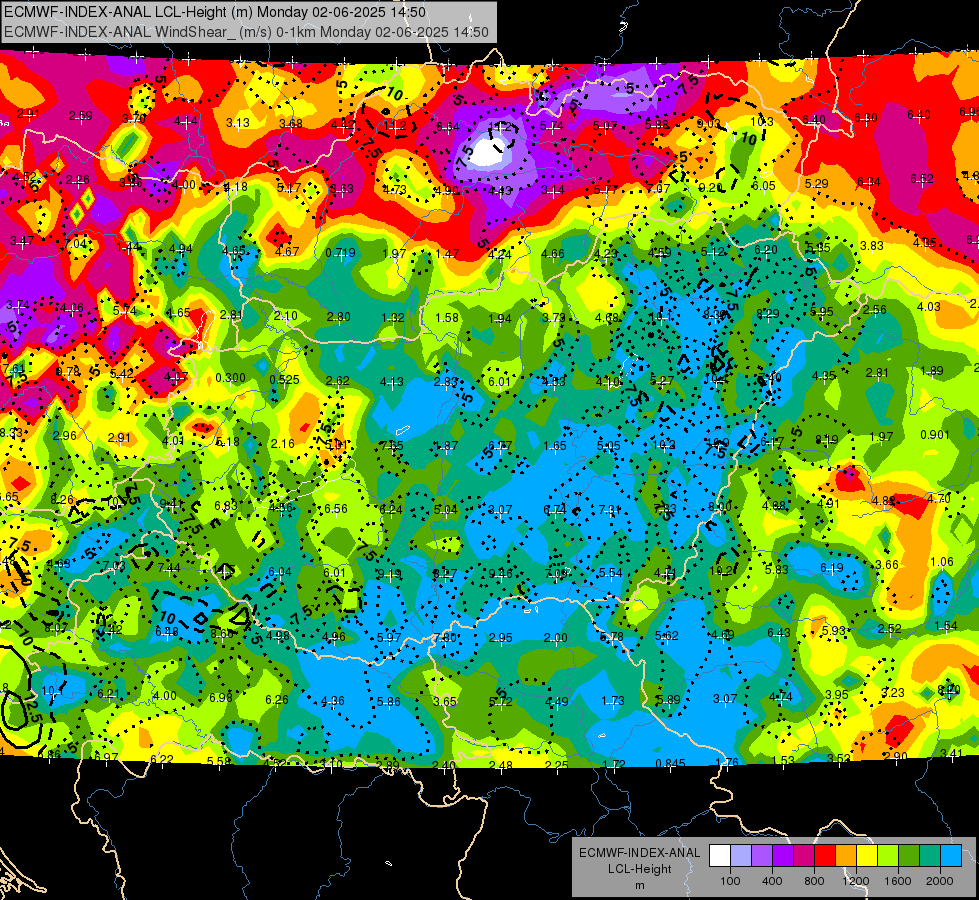Click the wind shear value '5.29'
This screenshot has height=900, width=979.
pos(817,184)
